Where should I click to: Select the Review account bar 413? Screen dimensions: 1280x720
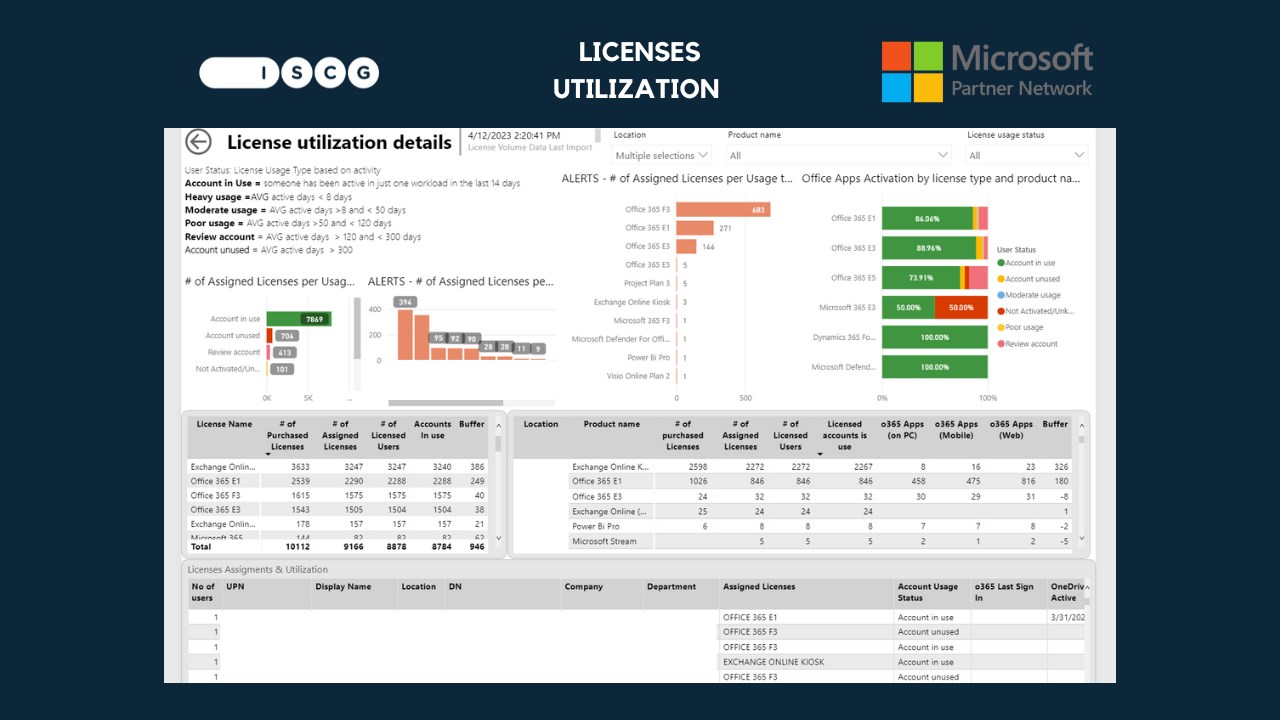pos(269,352)
